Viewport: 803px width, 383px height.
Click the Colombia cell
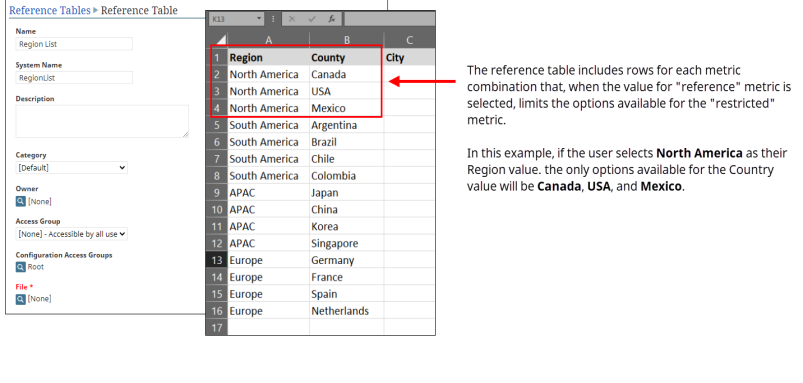[x=347, y=176]
